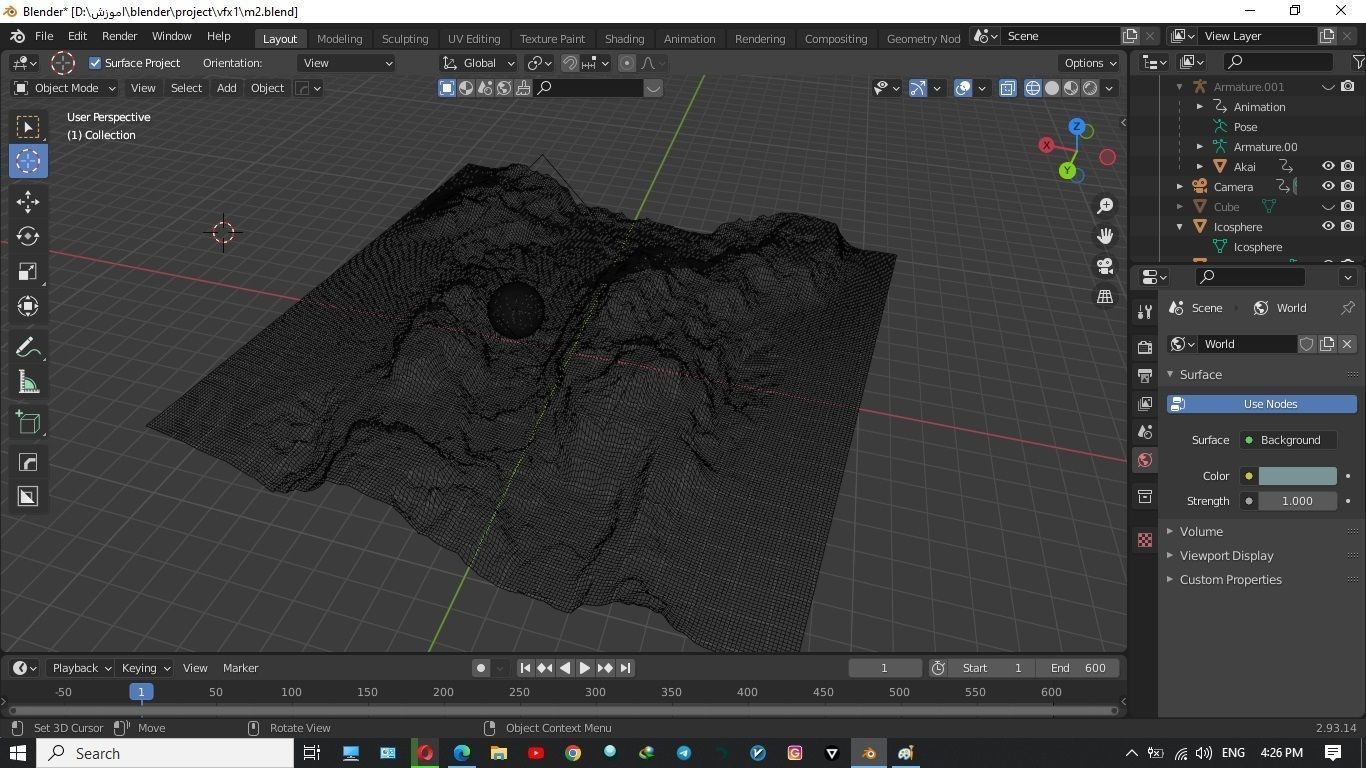Screen dimensions: 1366x768
Task: Switch to the Shading workspace tab
Action: 624,38
